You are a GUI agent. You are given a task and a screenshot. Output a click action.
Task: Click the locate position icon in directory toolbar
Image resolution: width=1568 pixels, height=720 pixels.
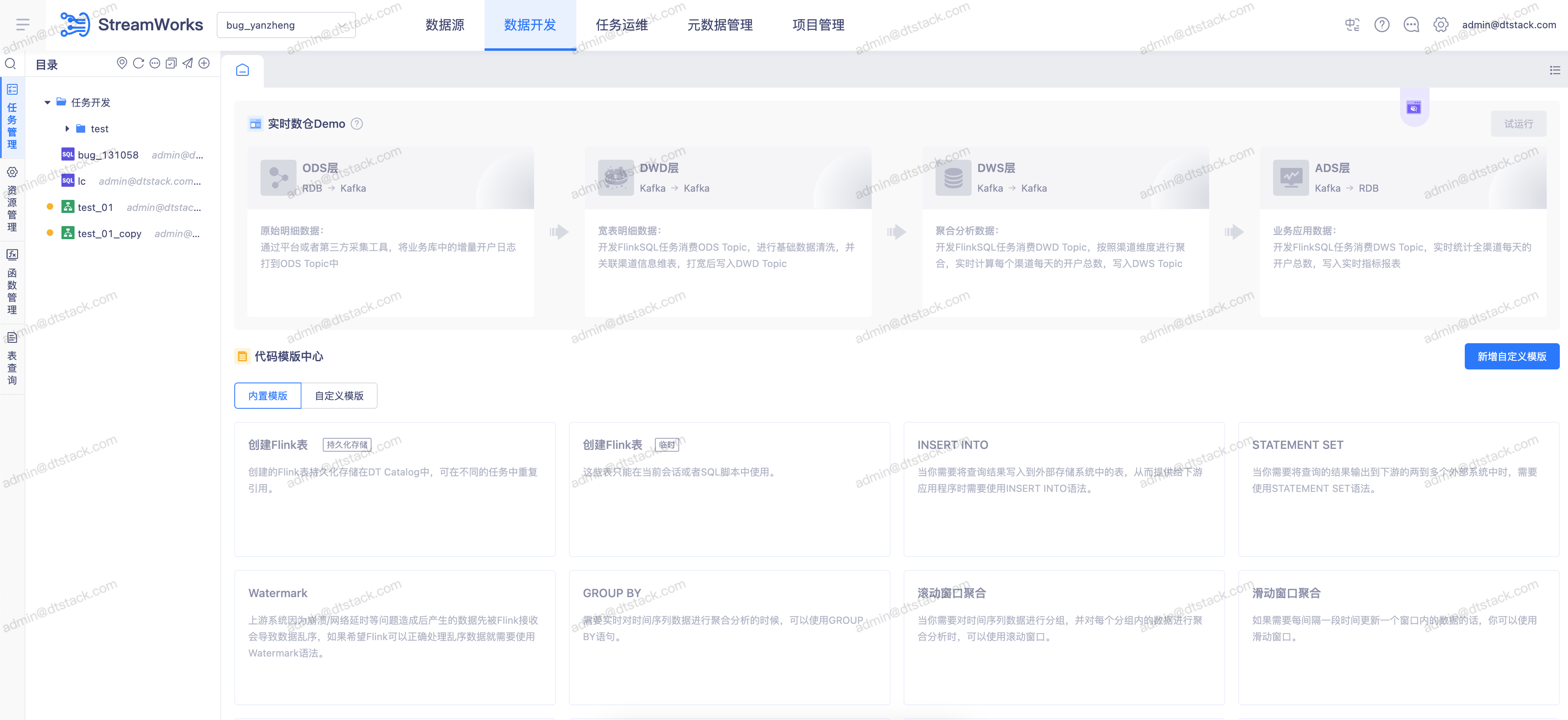pyautogui.click(x=122, y=63)
